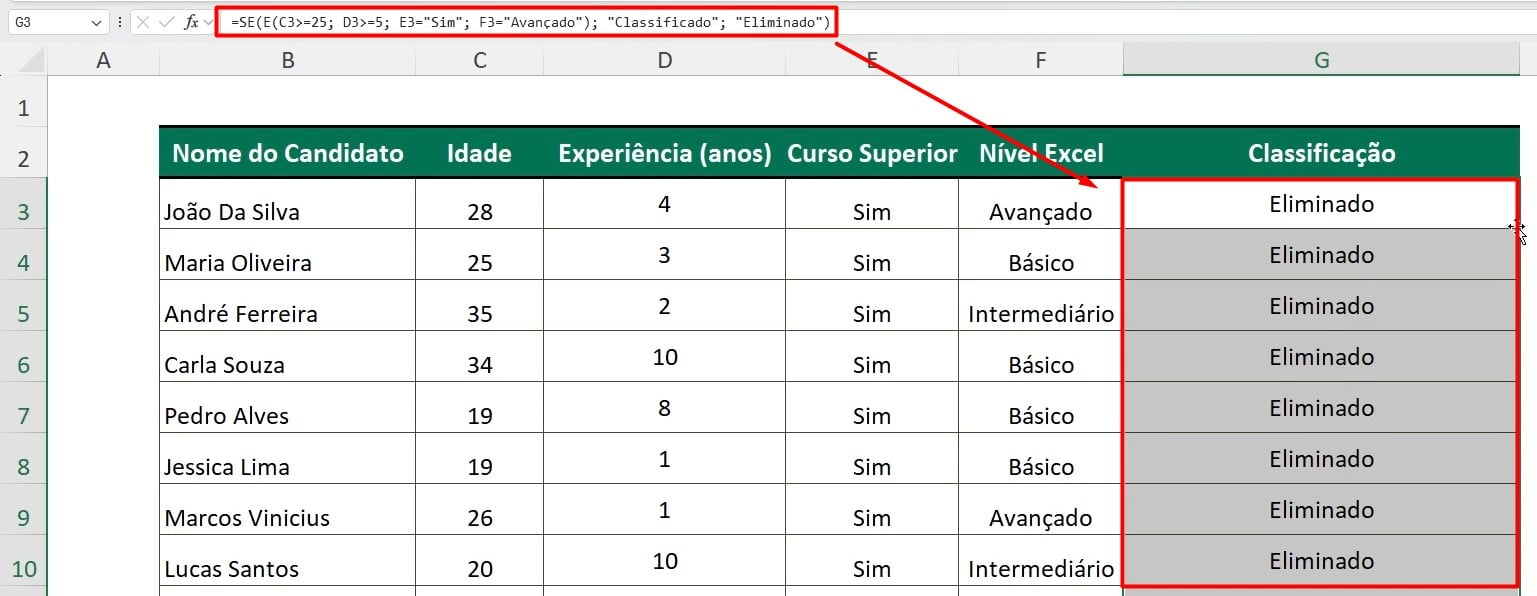
Task: Select Lucas Santos's 'Eliminado' classification cell
Action: tap(1321, 561)
